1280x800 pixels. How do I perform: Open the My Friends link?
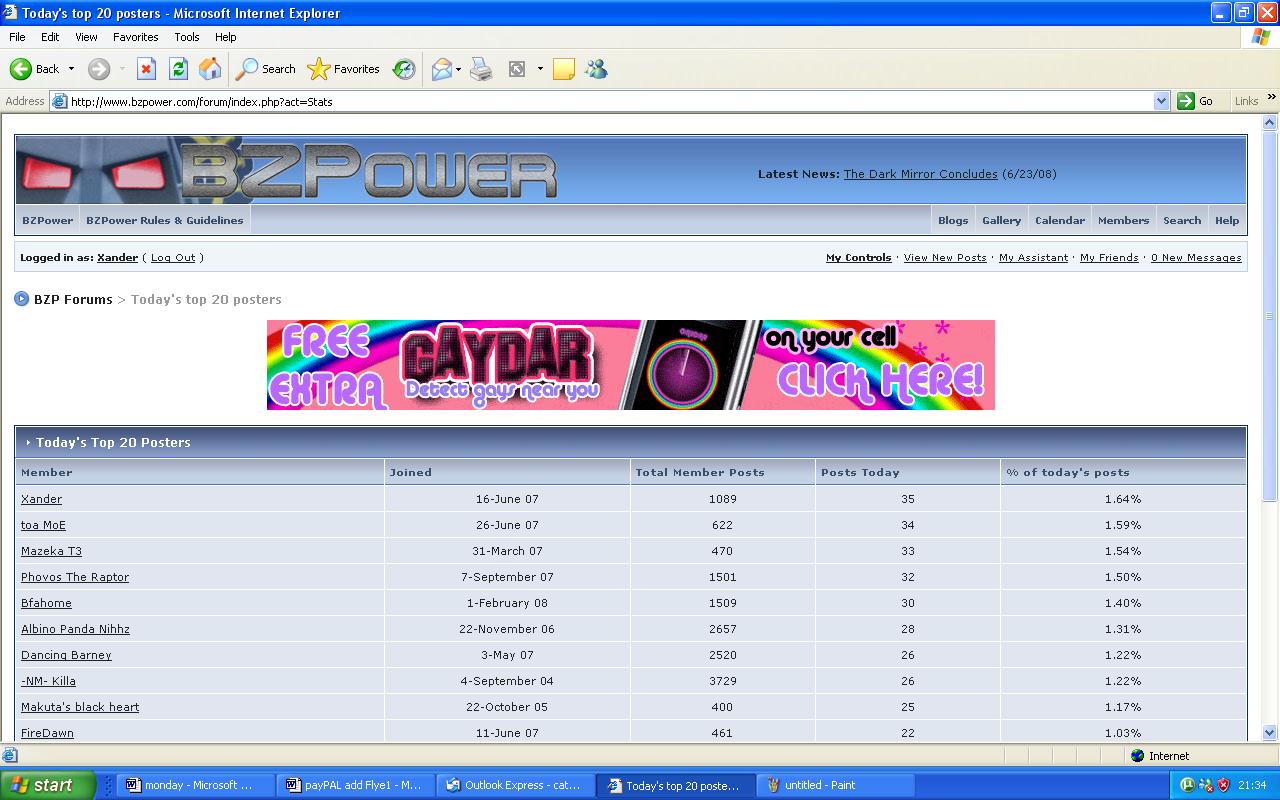(1109, 257)
